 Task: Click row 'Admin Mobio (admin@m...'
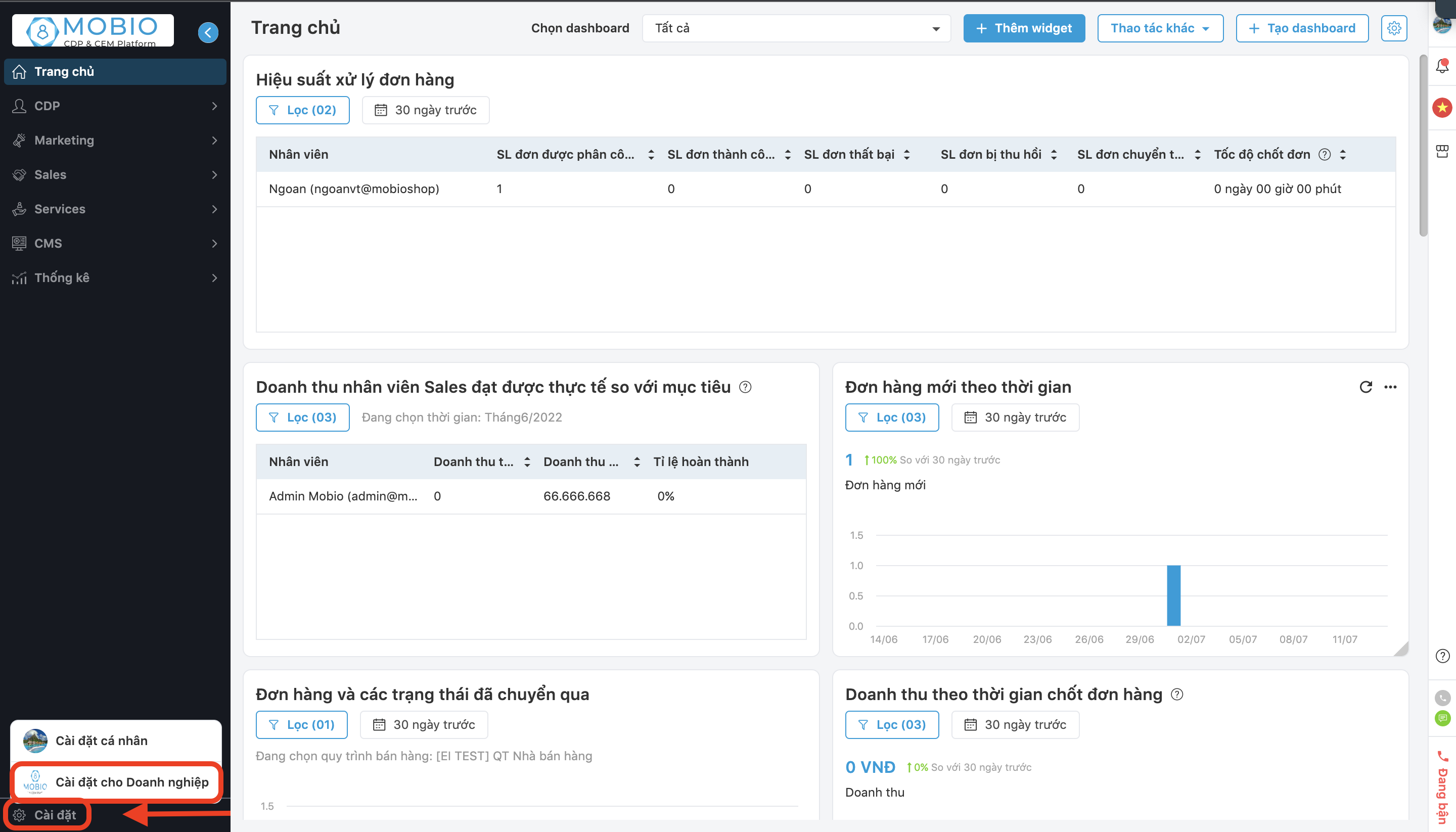[531, 496]
